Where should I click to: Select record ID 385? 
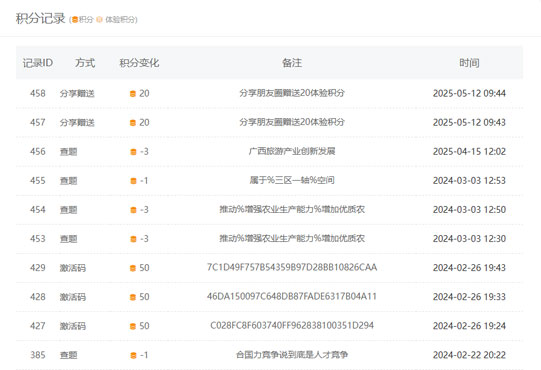click(38, 355)
